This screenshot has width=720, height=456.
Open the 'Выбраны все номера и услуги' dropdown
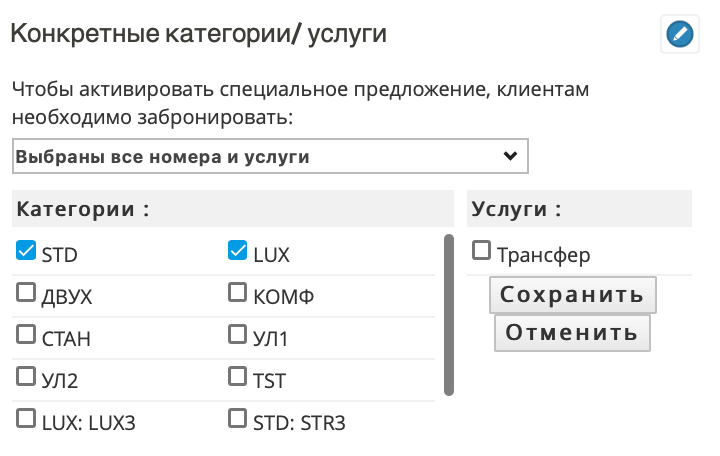[270, 156]
